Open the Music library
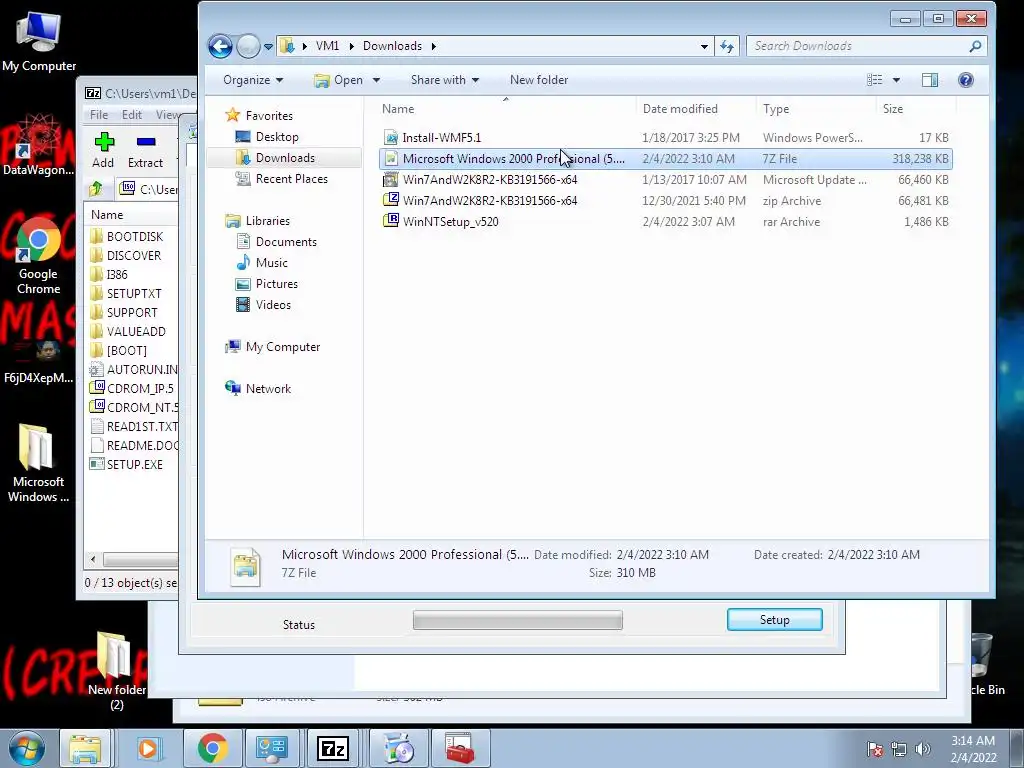 [262, 263]
